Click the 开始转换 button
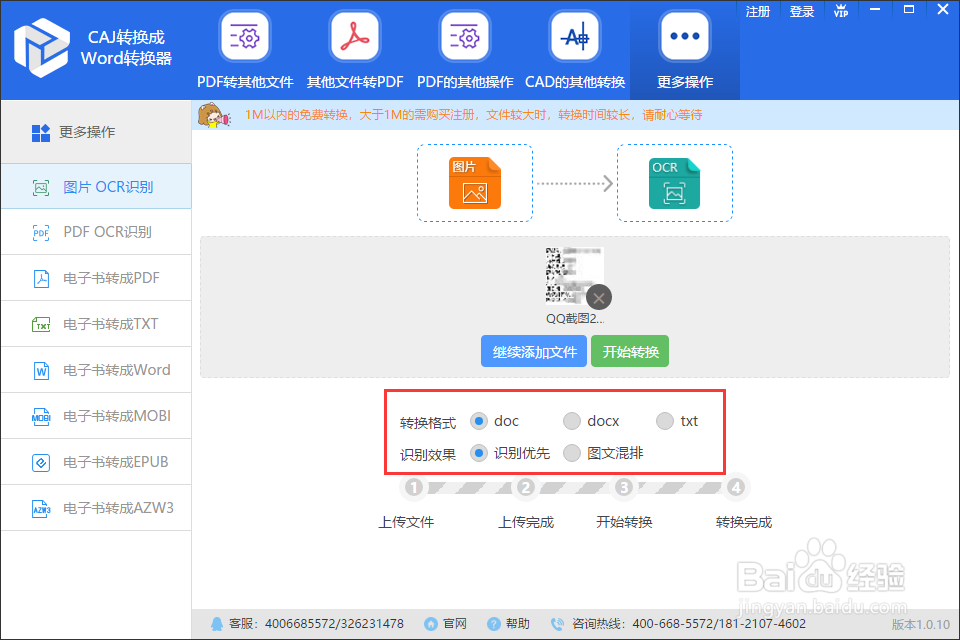The image size is (960, 640). (630, 351)
